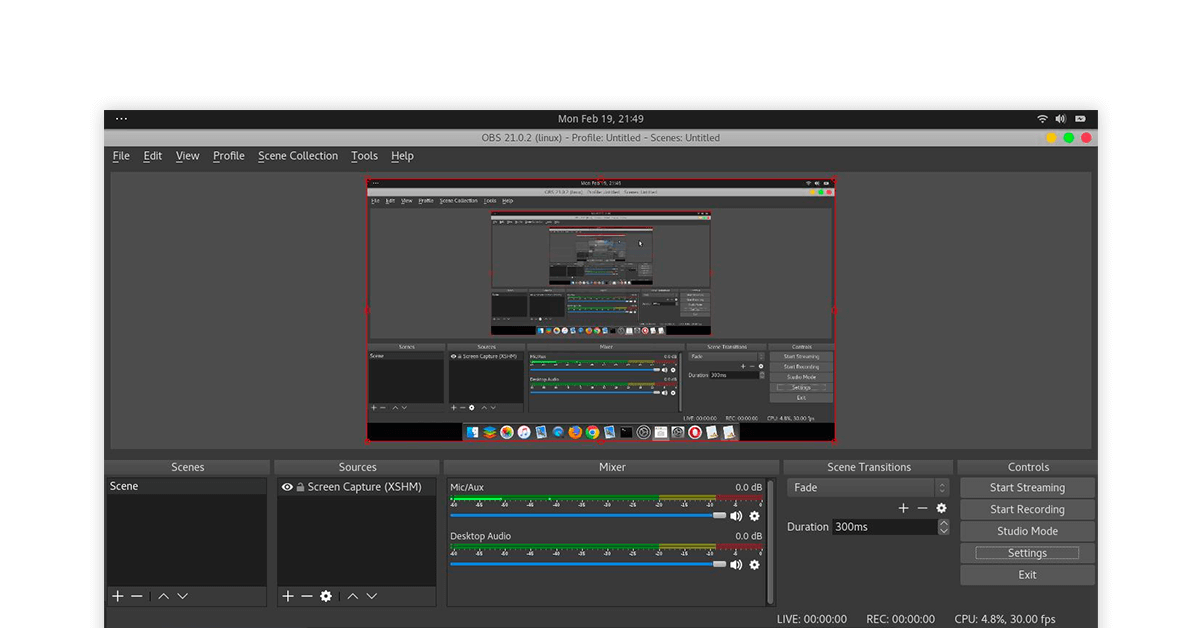The height and width of the screenshot is (628, 1200).
Task: Add a new scene with the plus icon
Action: pos(118,596)
